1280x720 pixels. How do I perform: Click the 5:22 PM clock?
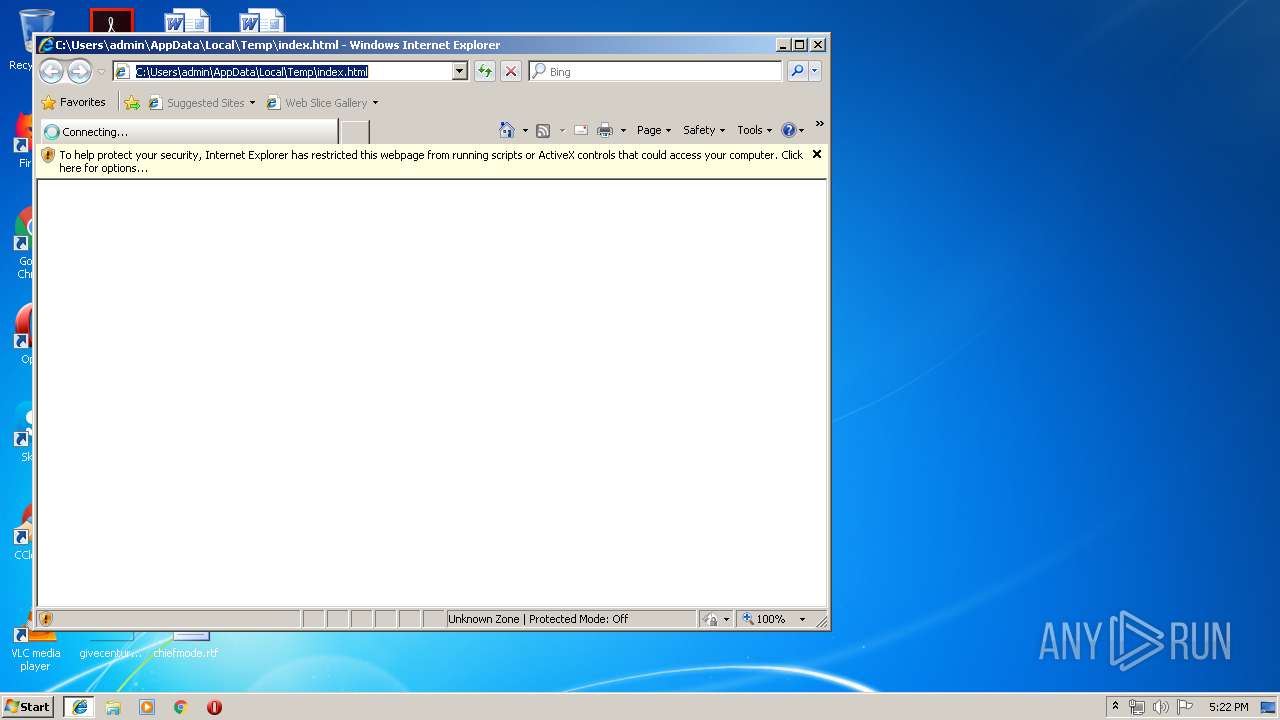[1228, 707]
